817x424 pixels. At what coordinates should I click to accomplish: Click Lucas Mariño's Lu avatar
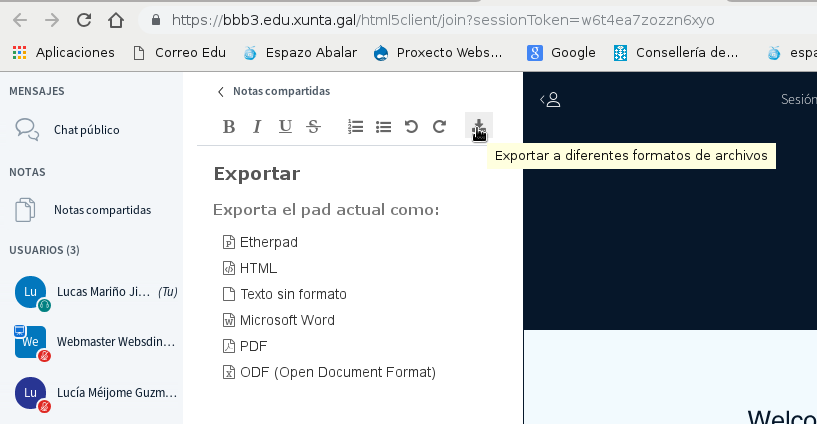click(30, 292)
